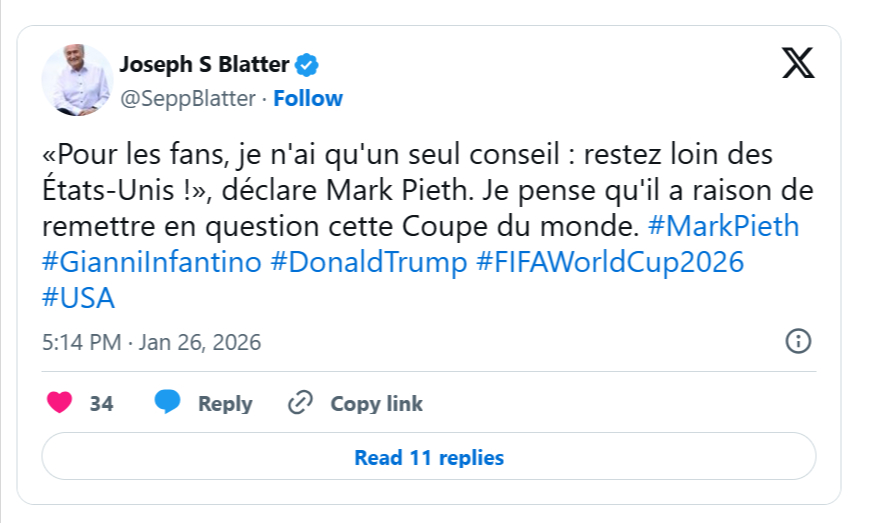Screen dimensions: 870x523
Task: Click the copy link chain icon
Action: click(300, 403)
